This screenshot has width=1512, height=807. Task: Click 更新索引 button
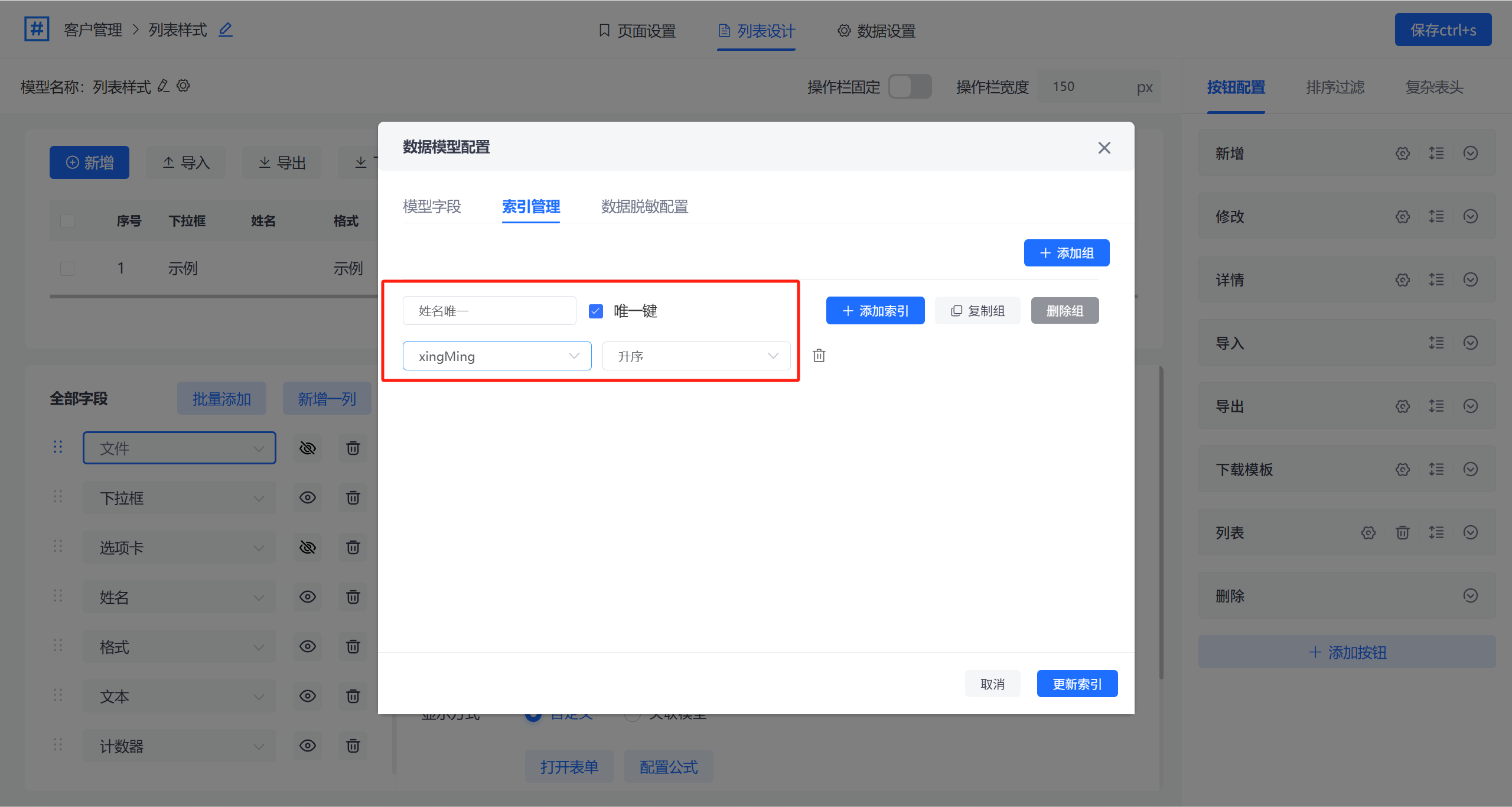(1077, 684)
